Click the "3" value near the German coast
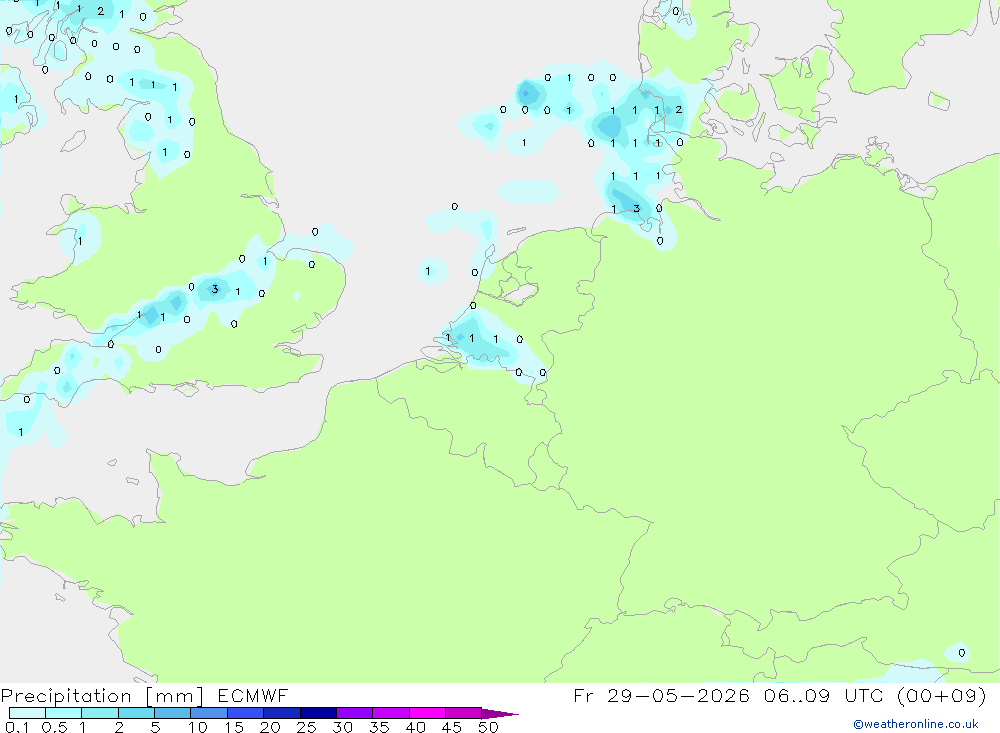 click(636, 208)
